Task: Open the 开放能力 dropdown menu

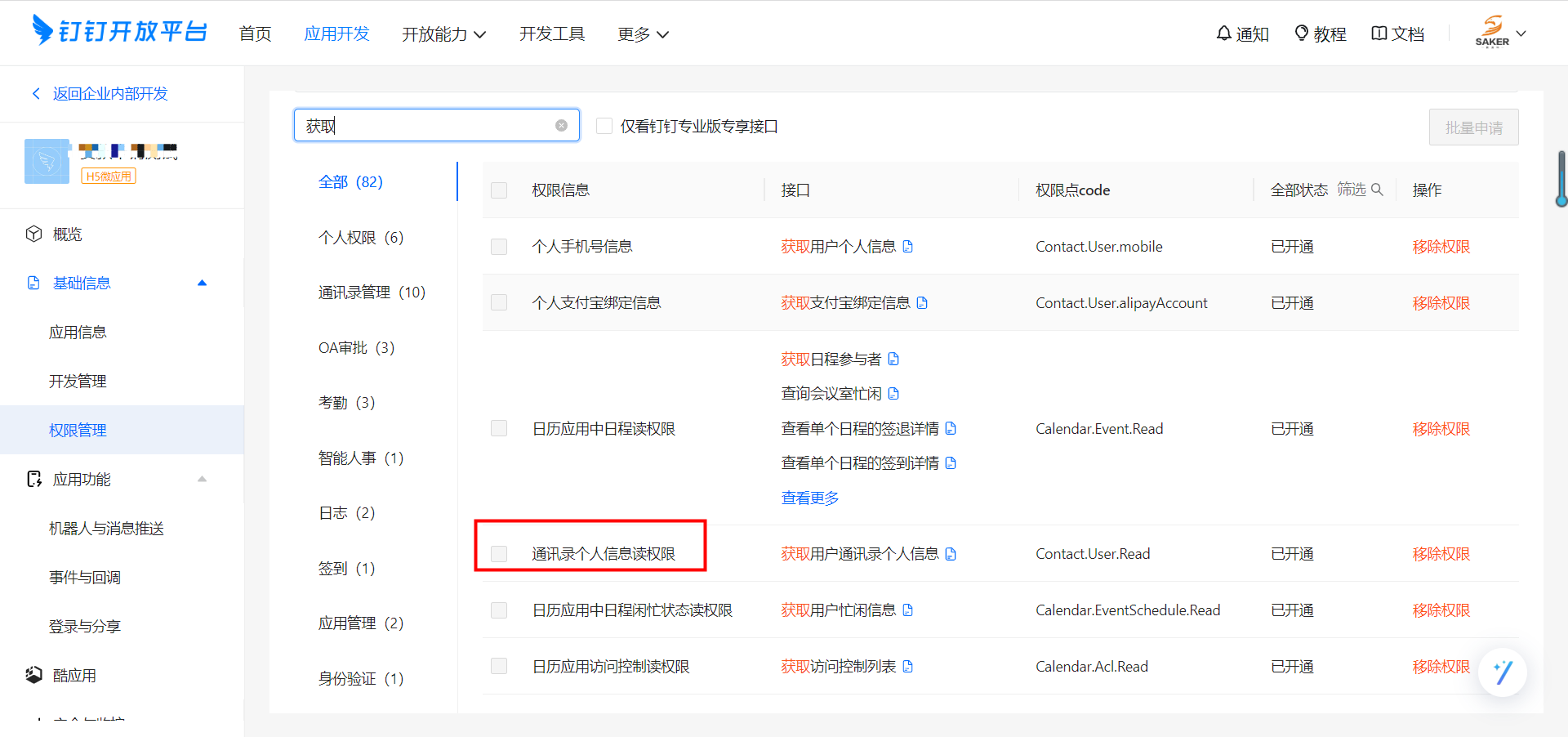Action: 443,33
